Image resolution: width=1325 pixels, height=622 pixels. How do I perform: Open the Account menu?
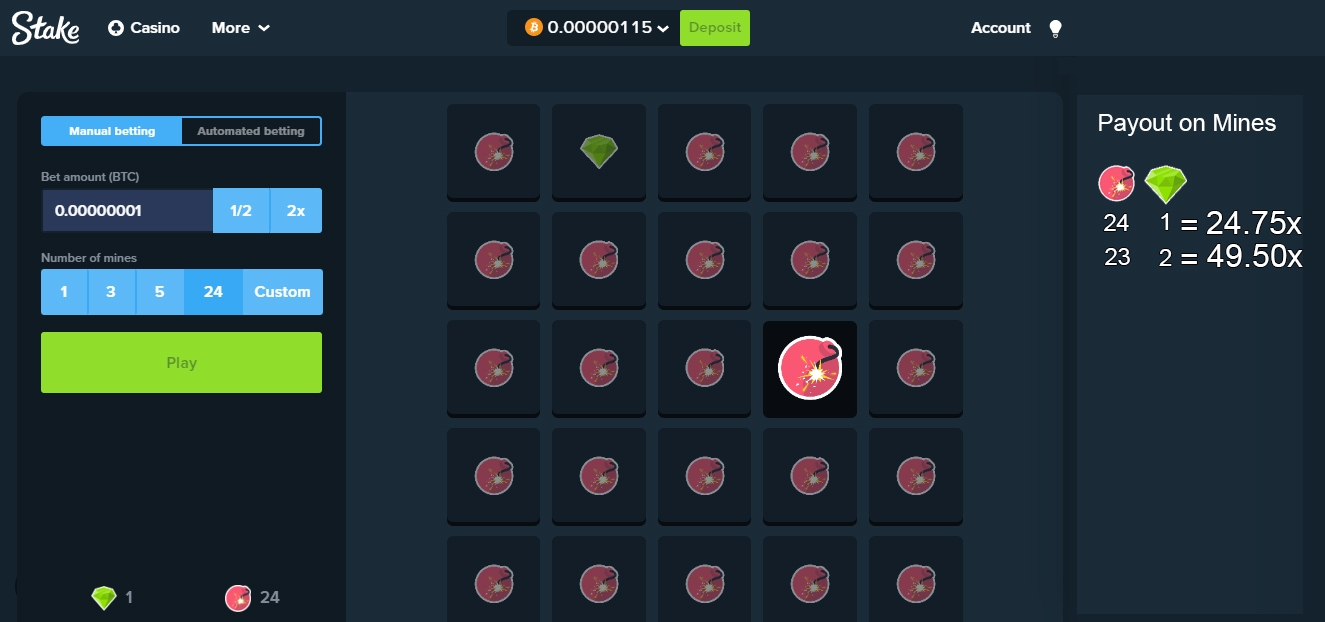[1000, 28]
